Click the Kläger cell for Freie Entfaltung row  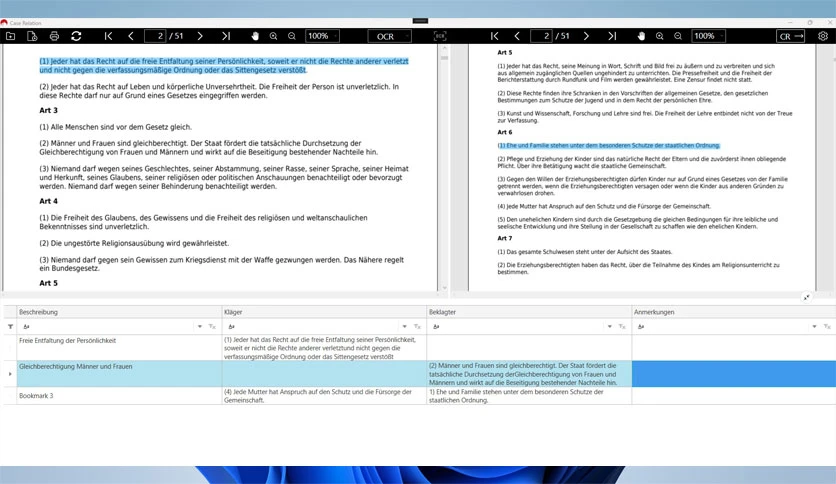[x=324, y=348]
